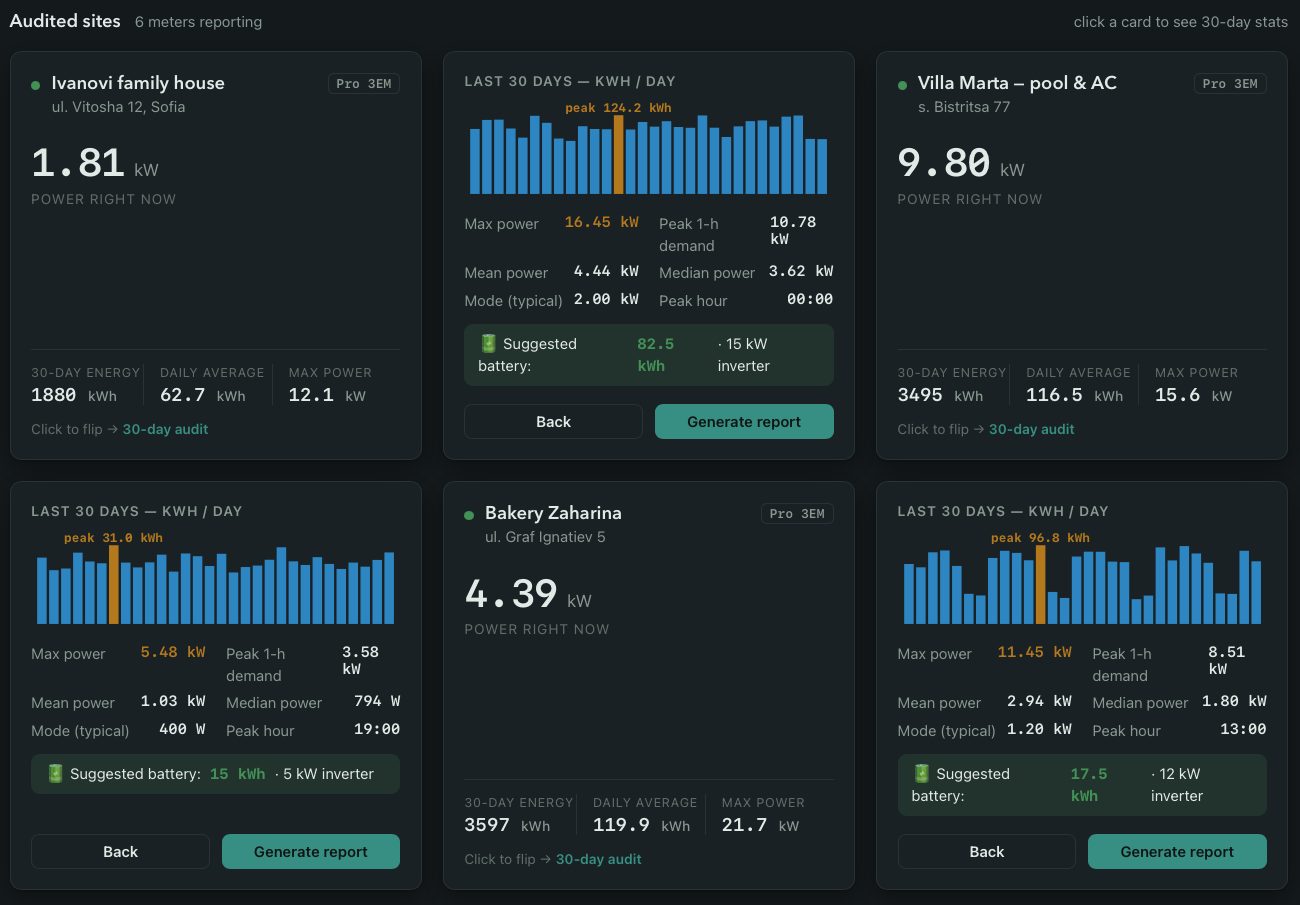
Task: Click the 11.45 kW max power value
Action: (1034, 652)
